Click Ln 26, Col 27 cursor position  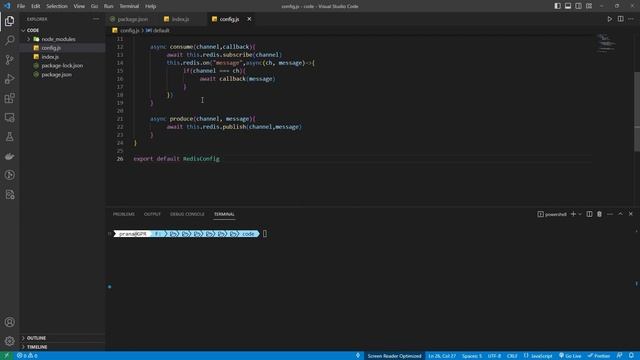(x=442, y=356)
